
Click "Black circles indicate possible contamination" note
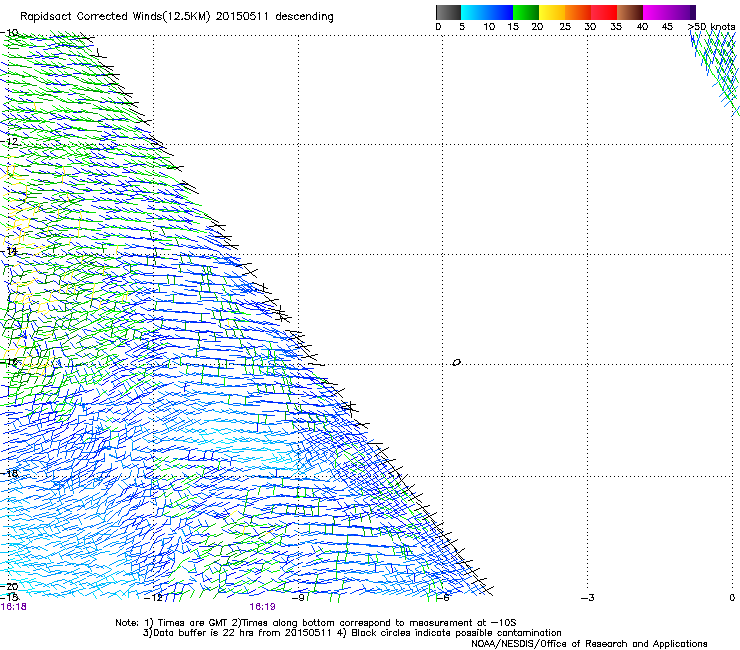tap(456, 633)
